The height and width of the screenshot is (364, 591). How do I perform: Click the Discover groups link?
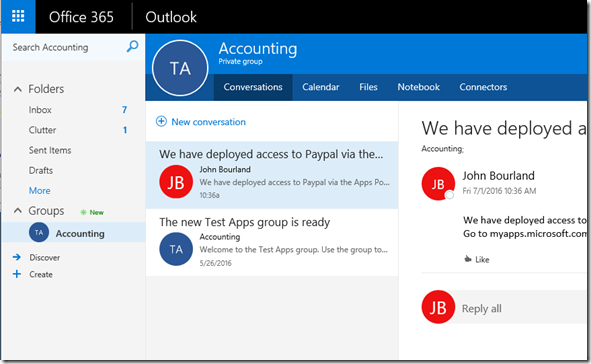tap(44, 257)
